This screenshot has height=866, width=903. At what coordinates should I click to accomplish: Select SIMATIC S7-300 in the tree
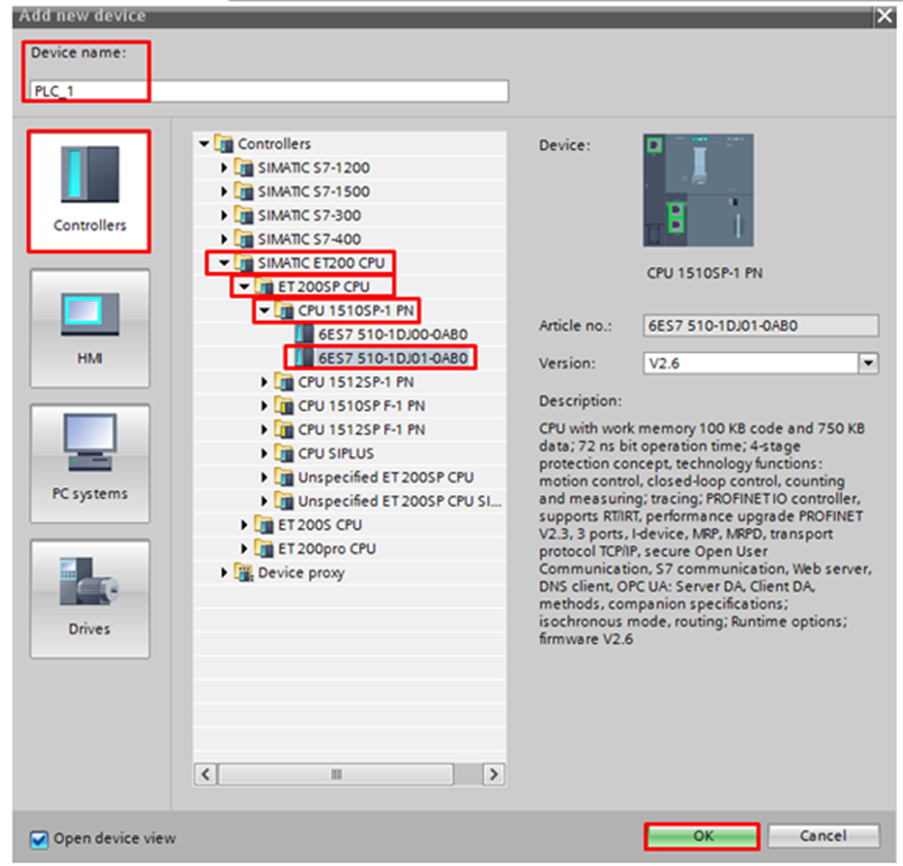[x=309, y=215]
